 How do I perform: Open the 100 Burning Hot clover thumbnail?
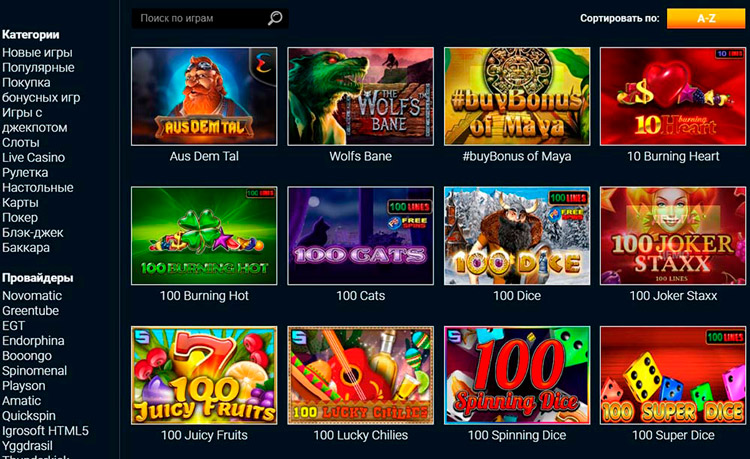tap(204, 236)
